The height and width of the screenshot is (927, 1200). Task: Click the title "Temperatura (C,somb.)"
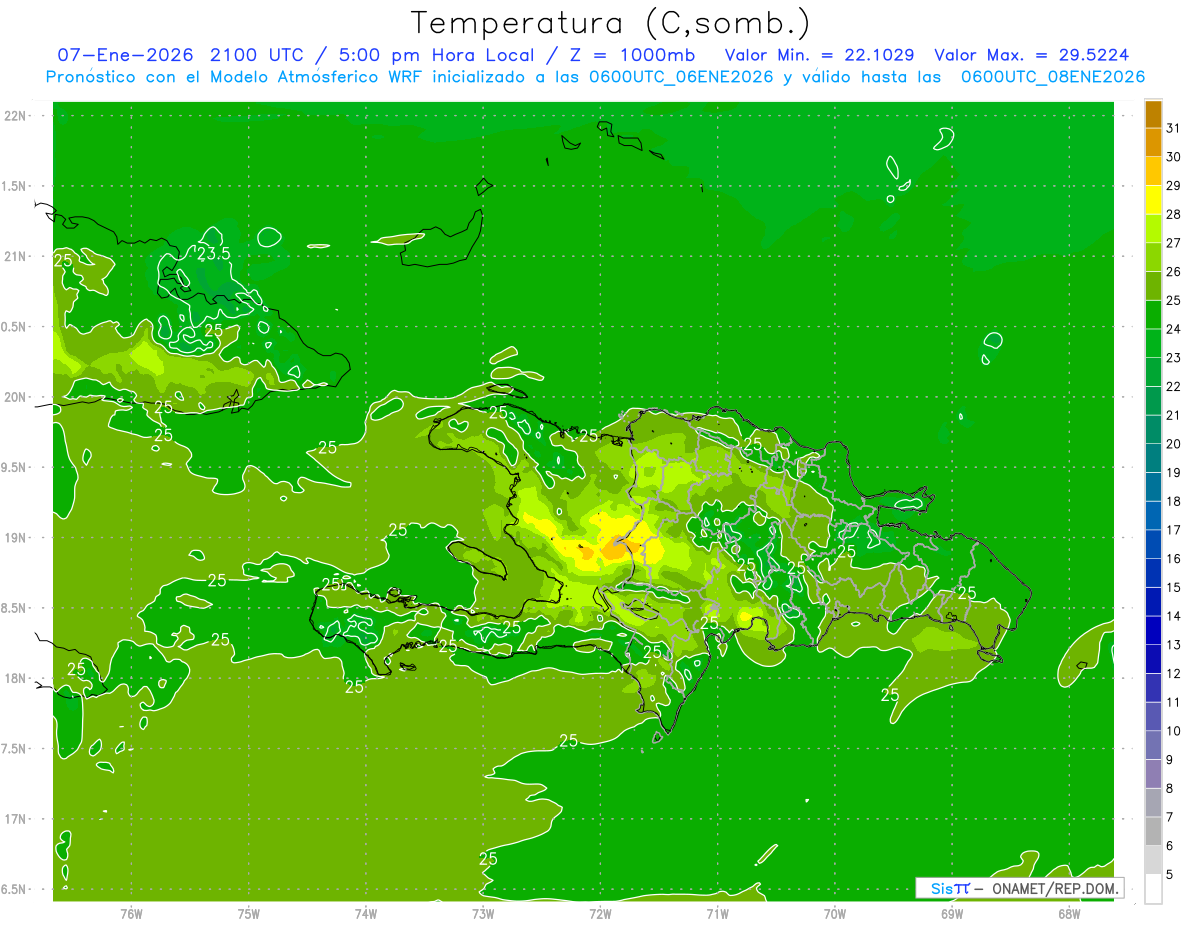[x=610, y=24]
